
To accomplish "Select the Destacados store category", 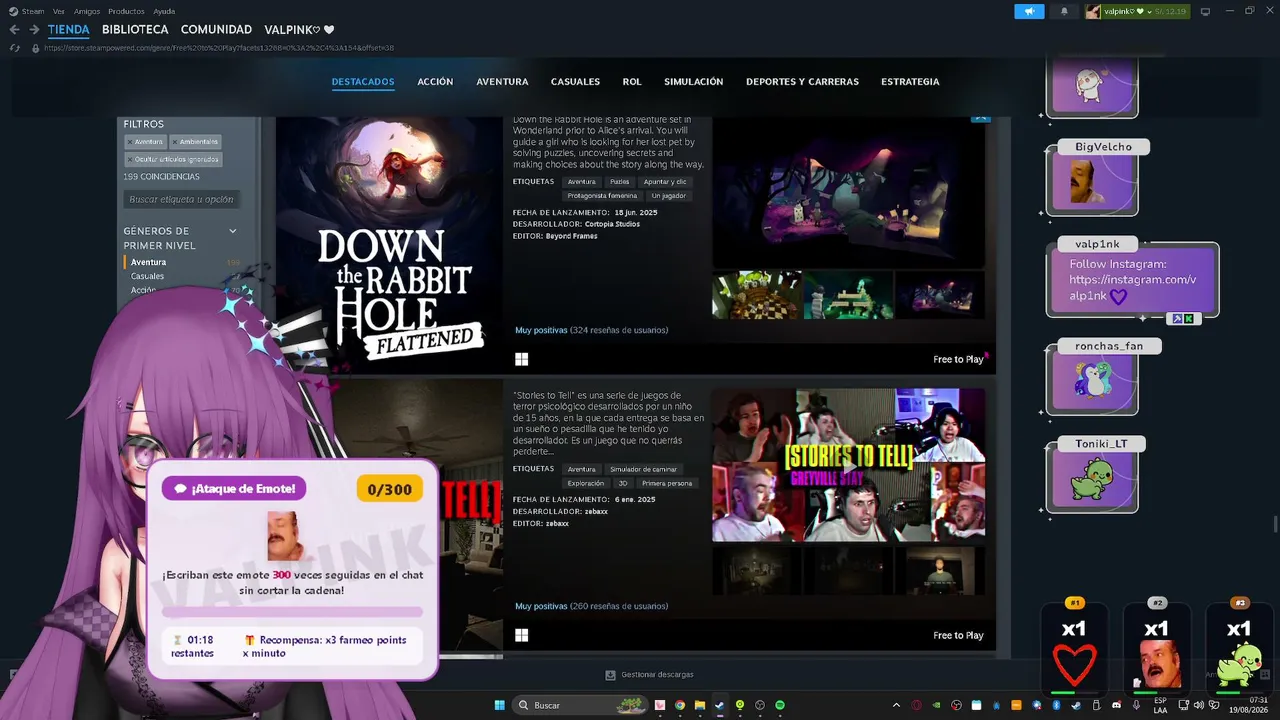I will click(x=363, y=82).
